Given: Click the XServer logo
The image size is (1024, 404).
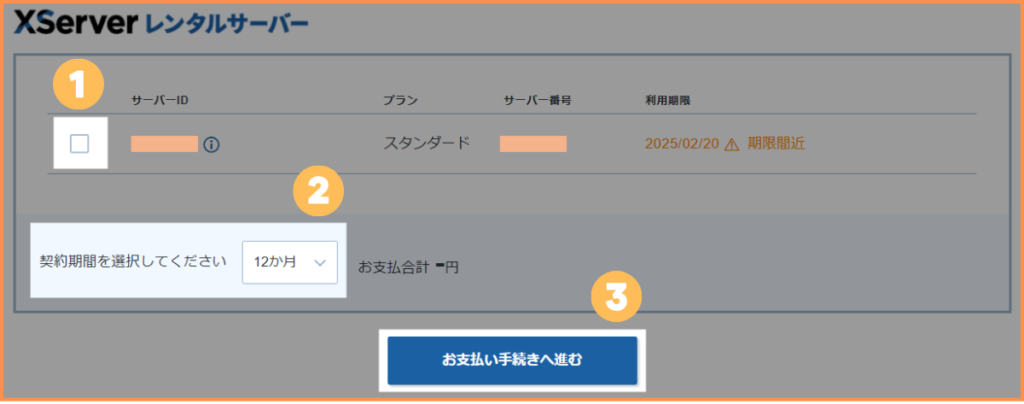Looking at the screenshot, I should coord(75,23).
